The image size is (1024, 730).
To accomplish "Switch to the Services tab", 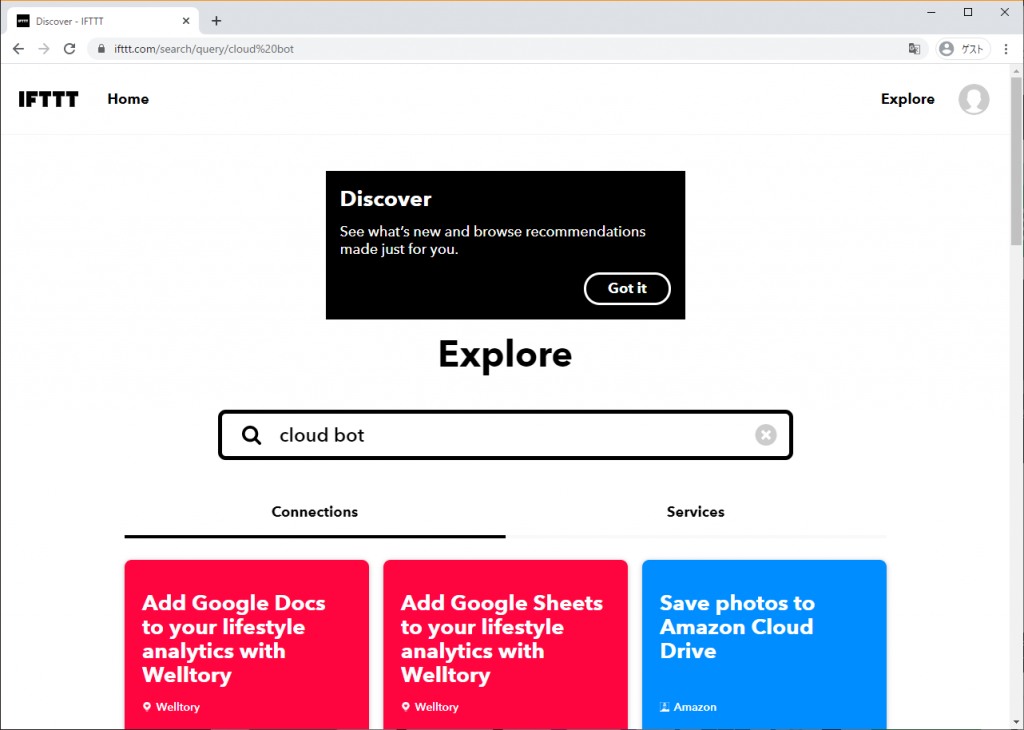I will point(696,512).
